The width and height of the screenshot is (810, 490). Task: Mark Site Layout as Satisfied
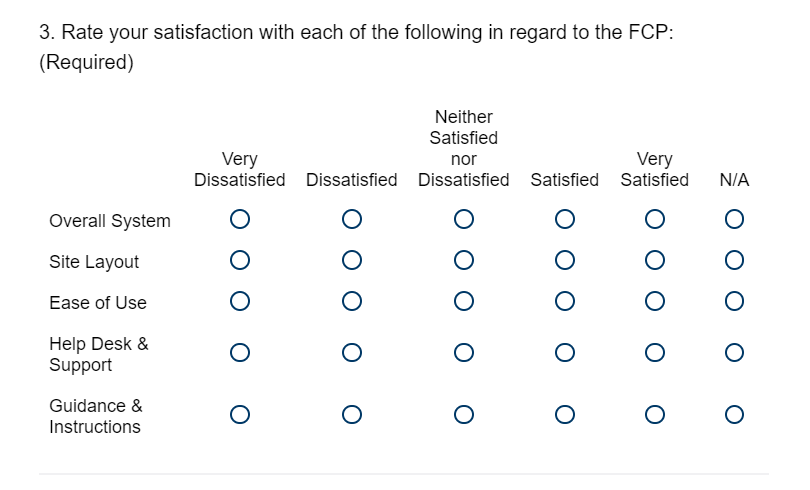point(564,260)
